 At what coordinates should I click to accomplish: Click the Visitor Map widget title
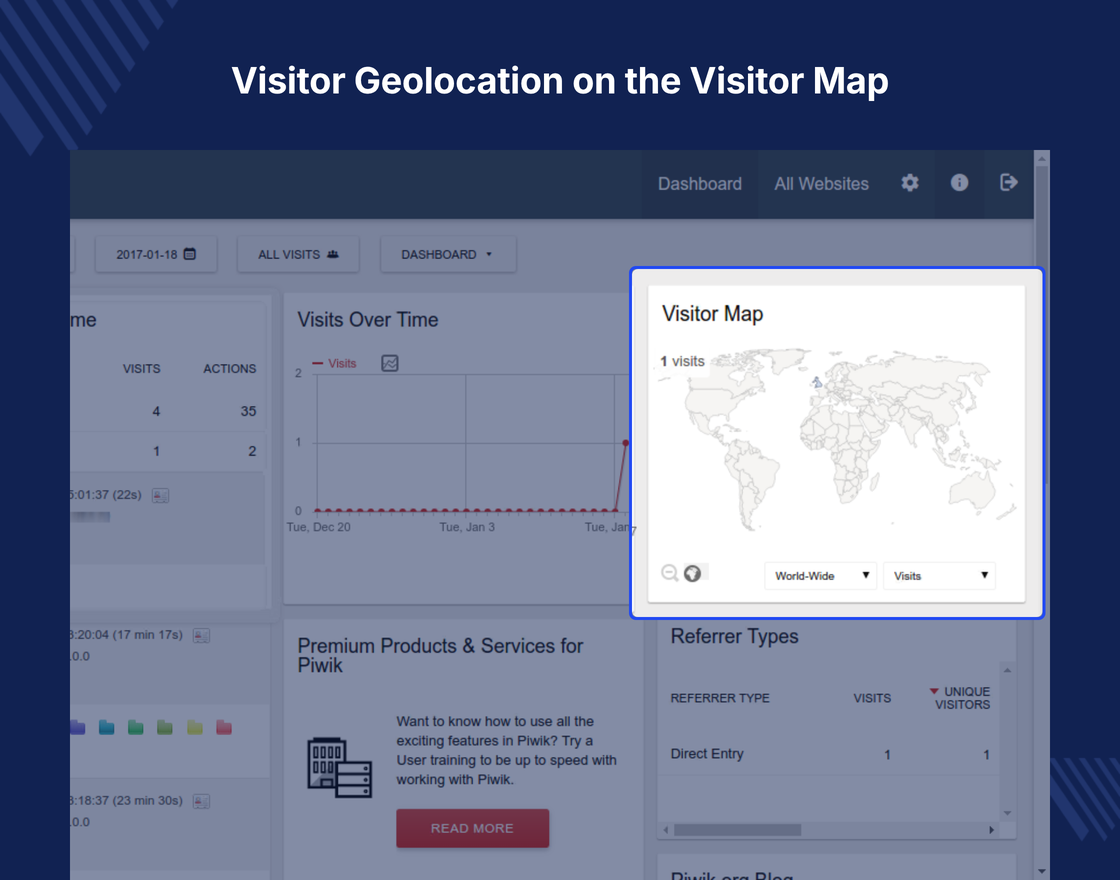712,314
